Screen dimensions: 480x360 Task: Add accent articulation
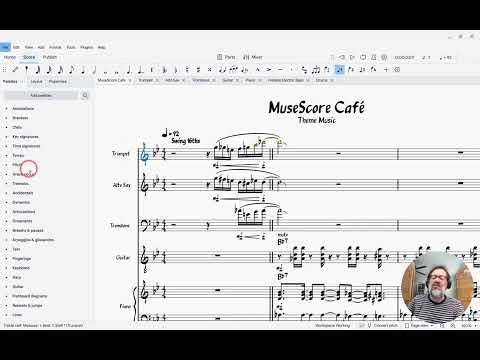click(x=269, y=70)
